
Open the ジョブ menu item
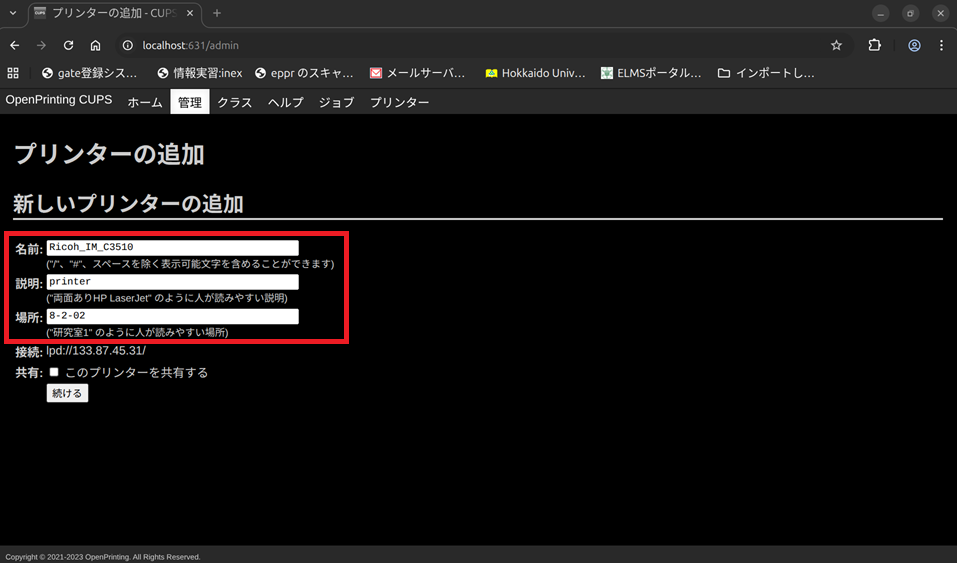point(336,102)
